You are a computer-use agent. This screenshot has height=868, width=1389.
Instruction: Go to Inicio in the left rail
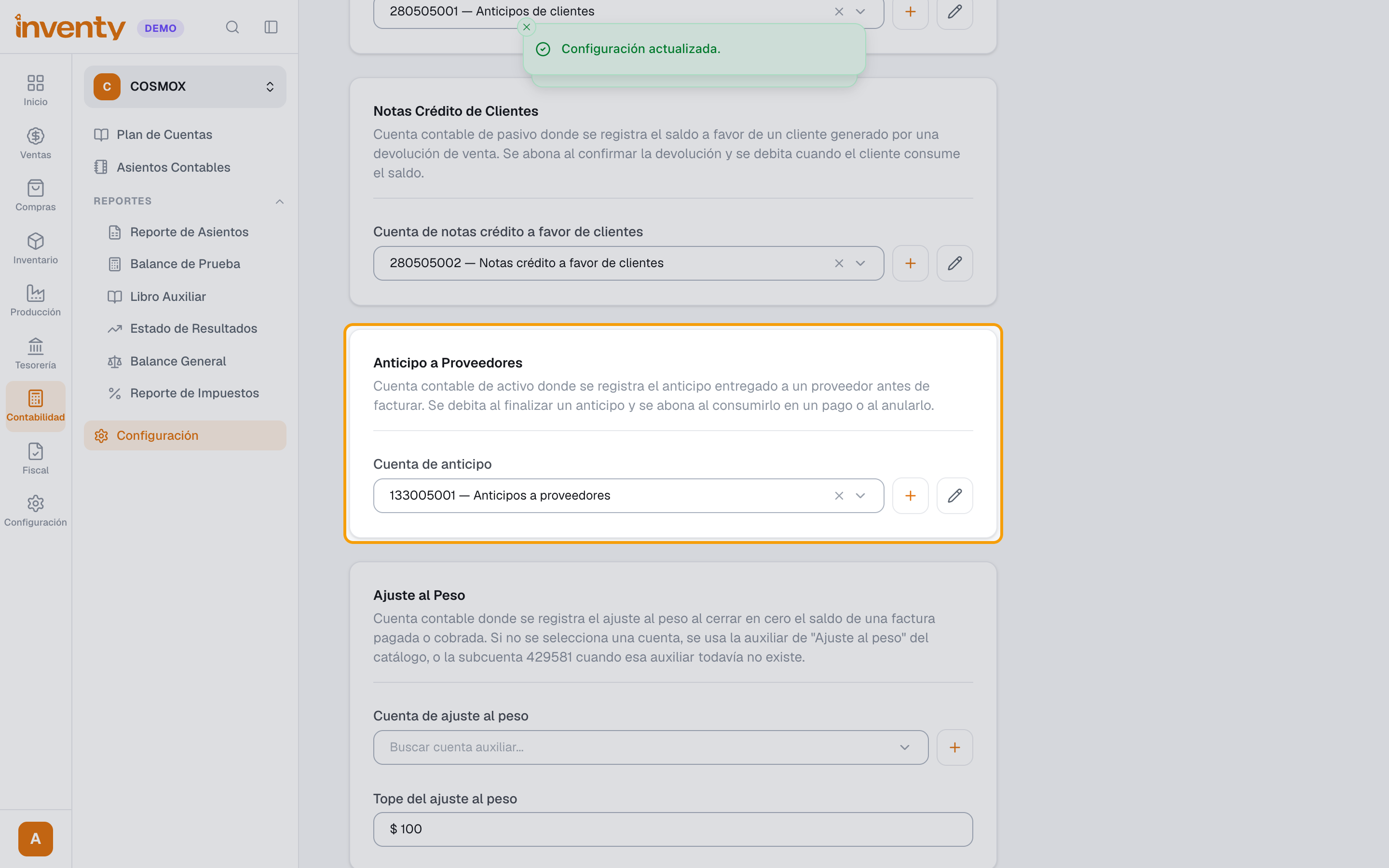click(36, 90)
